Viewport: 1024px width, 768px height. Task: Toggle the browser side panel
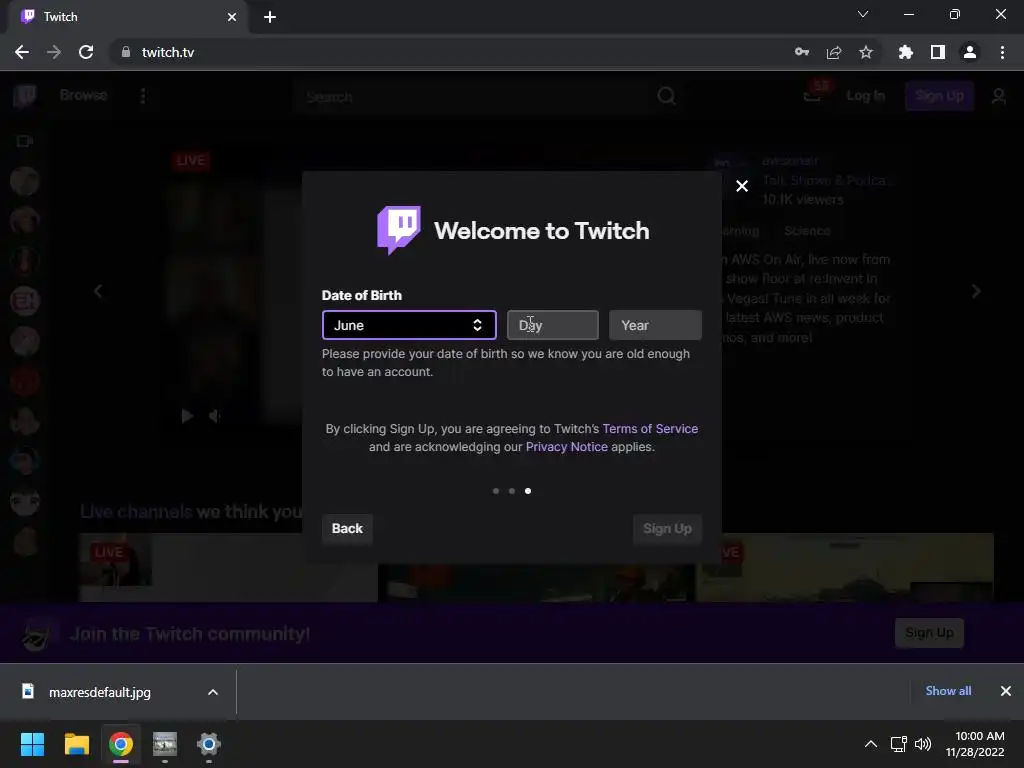(x=938, y=52)
